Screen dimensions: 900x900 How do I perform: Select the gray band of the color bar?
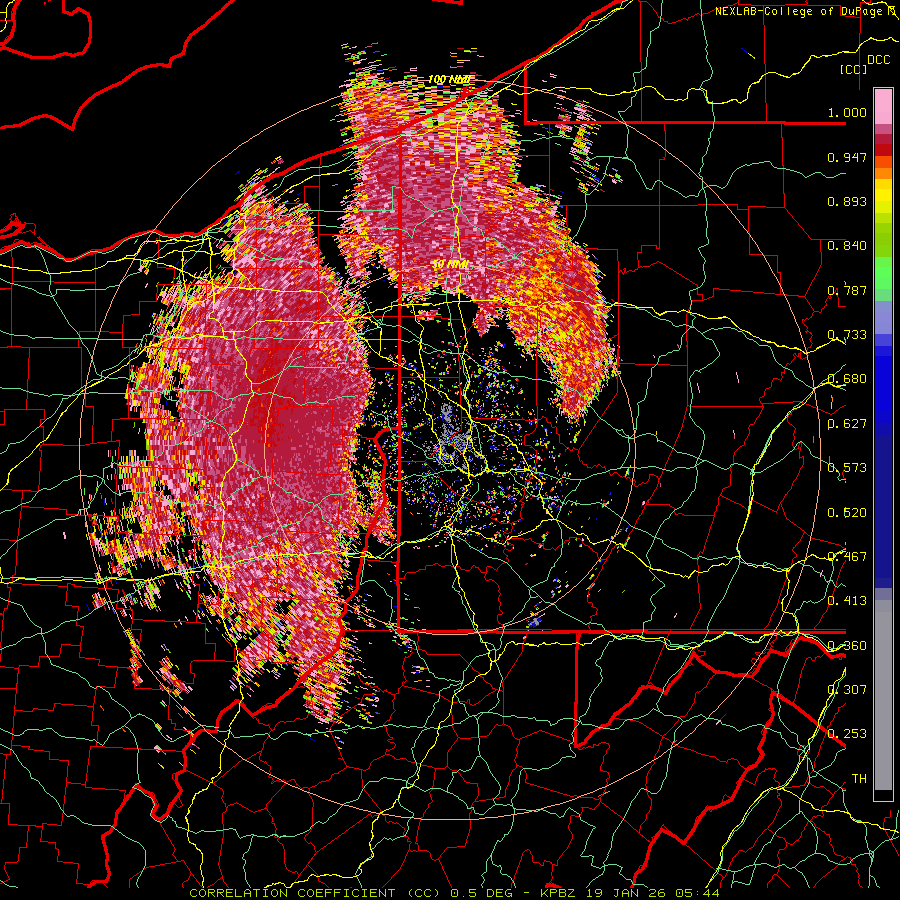click(x=883, y=695)
